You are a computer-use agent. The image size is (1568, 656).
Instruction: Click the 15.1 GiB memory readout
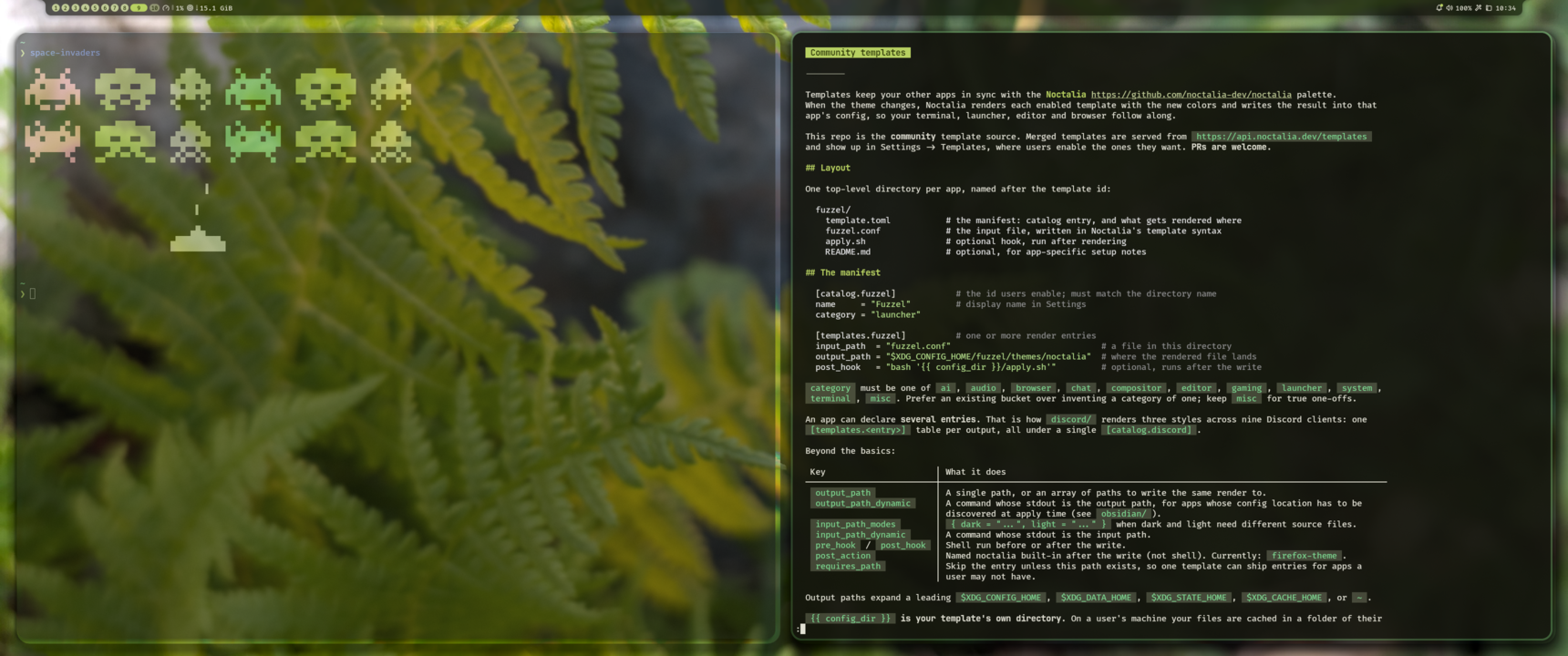click(x=215, y=8)
